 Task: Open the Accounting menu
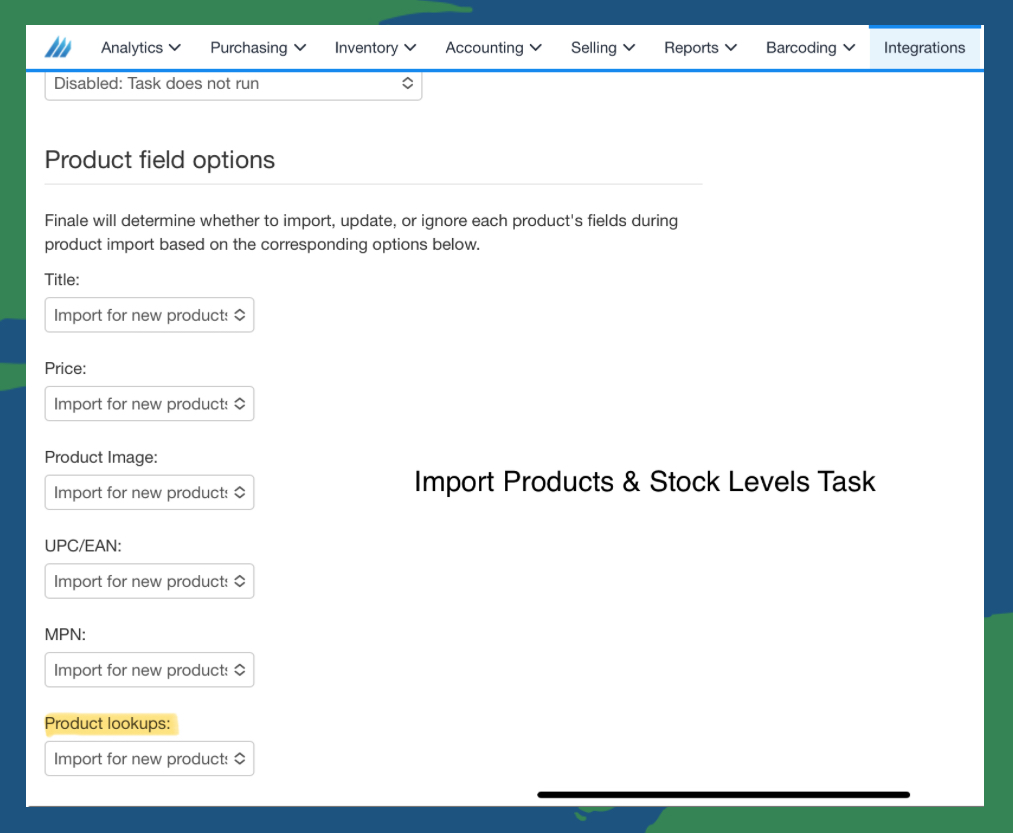pos(494,48)
